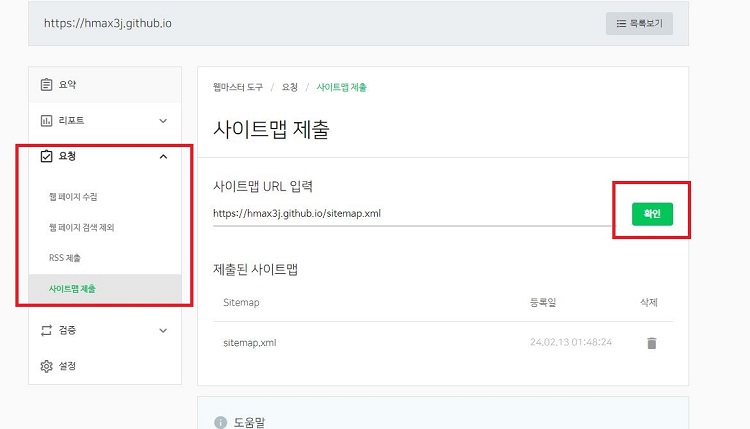
Task: Click the 24.02.13 01:48:24 date cell
Action: click(x=571, y=342)
